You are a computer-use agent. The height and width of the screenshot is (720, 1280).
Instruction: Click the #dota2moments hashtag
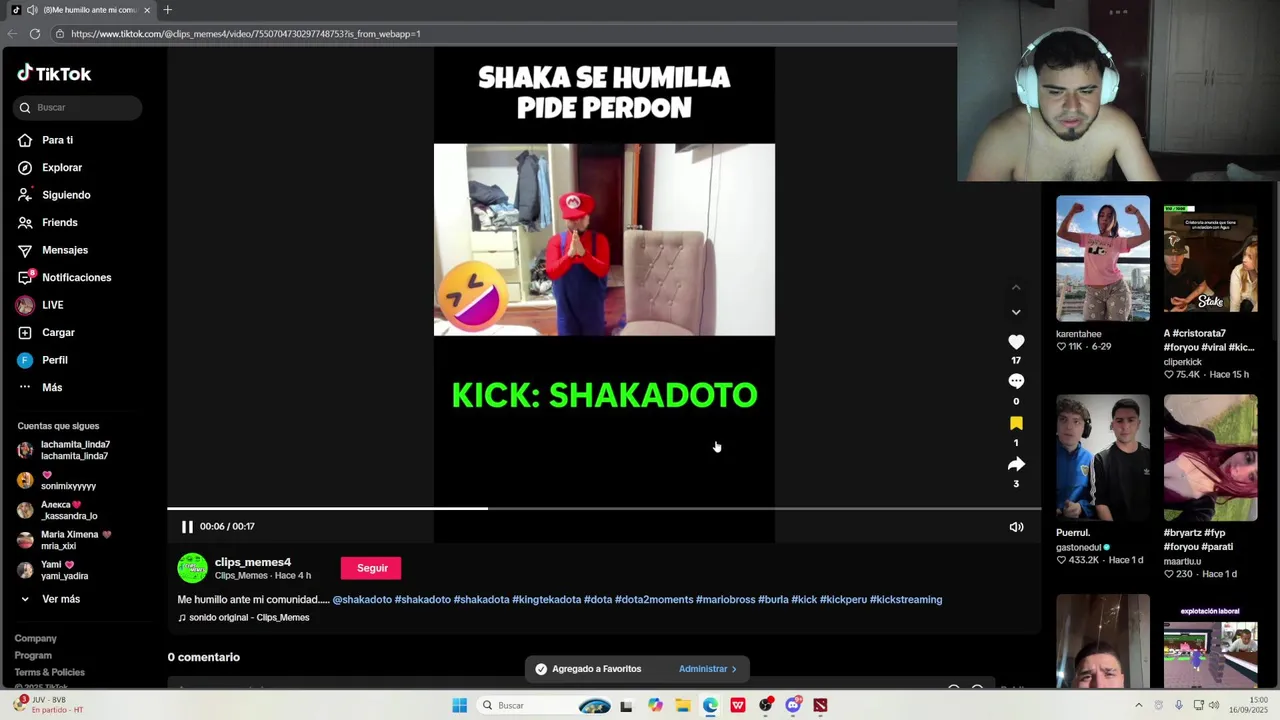[x=654, y=600]
